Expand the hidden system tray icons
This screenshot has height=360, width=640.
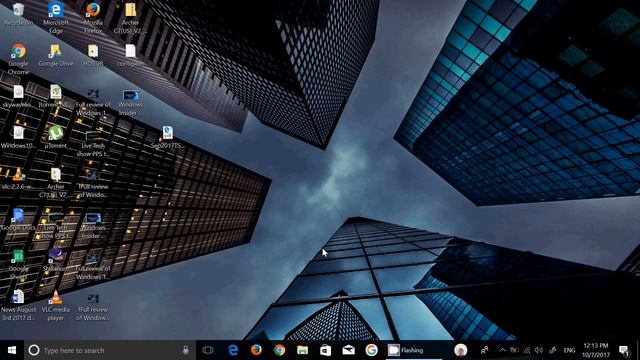tap(502, 350)
